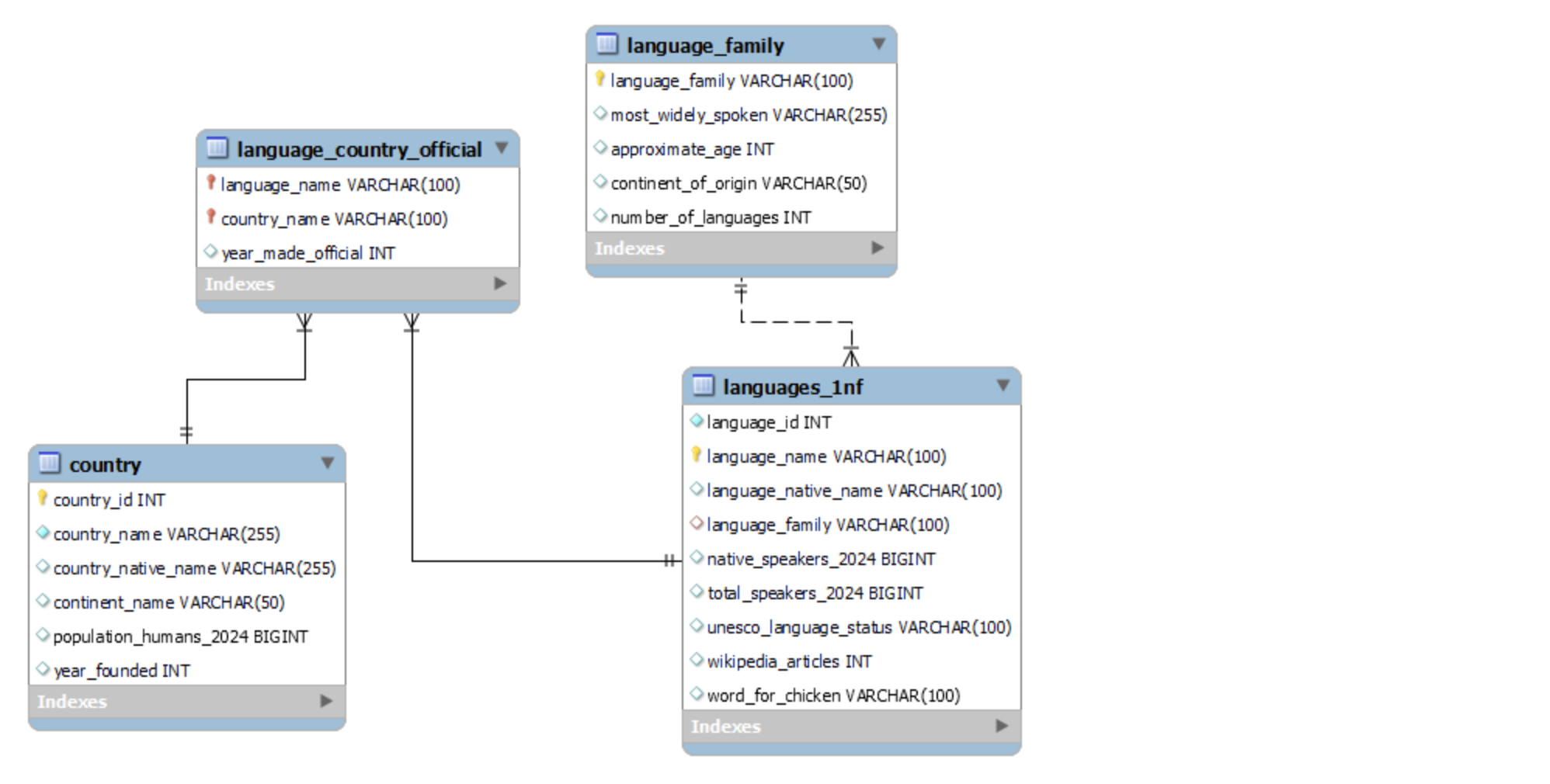Click the table icon on country header
Viewport: 1550px width, 784px height.
pos(50,464)
